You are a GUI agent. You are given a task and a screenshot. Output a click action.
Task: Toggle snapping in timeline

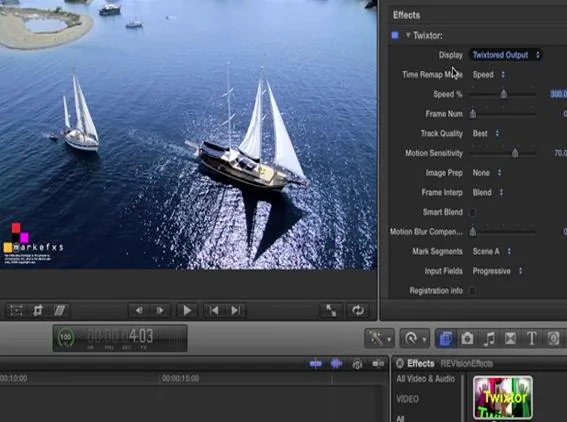[x=378, y=364]
